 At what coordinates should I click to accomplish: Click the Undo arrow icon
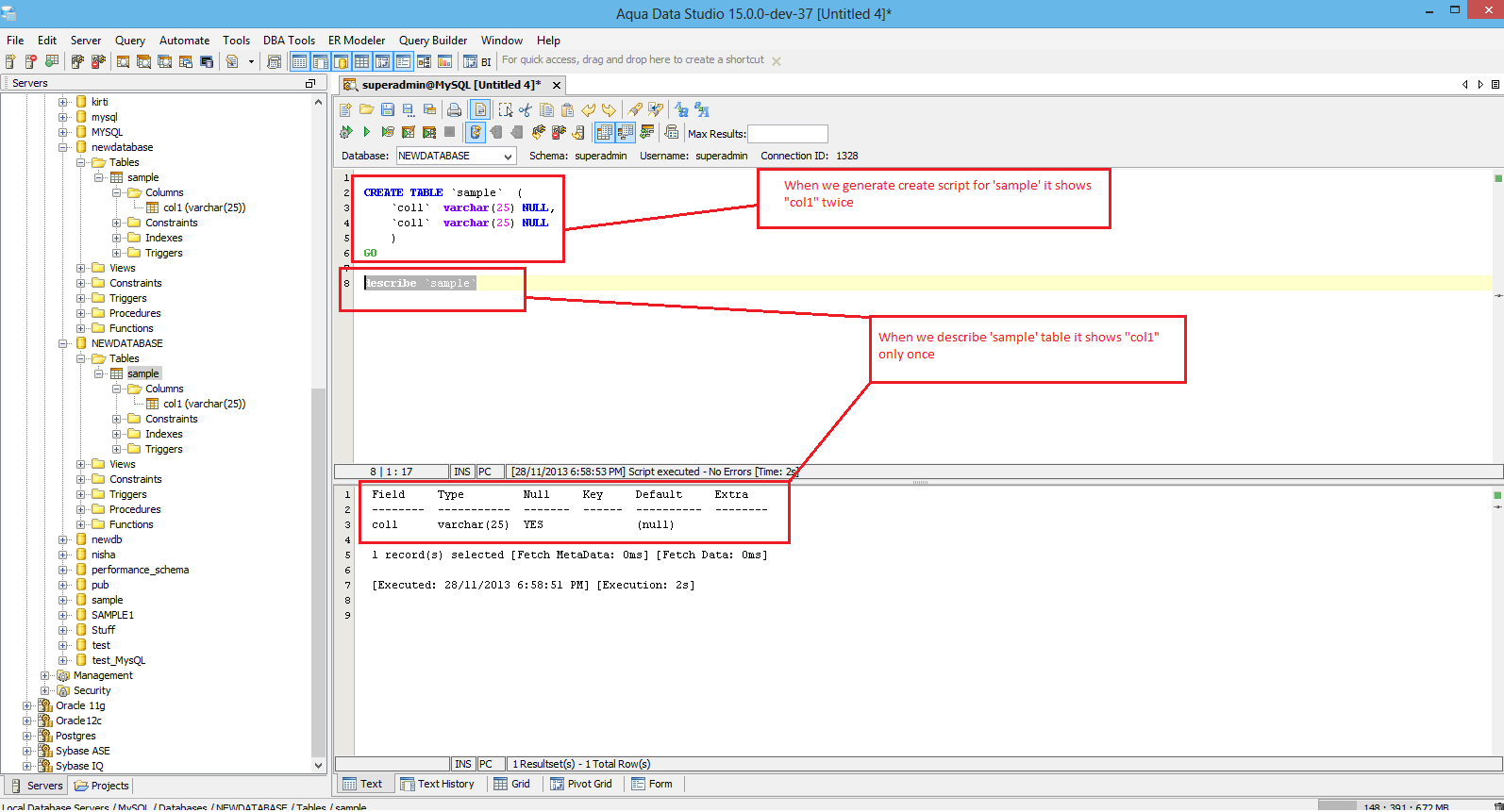[588, 110]
